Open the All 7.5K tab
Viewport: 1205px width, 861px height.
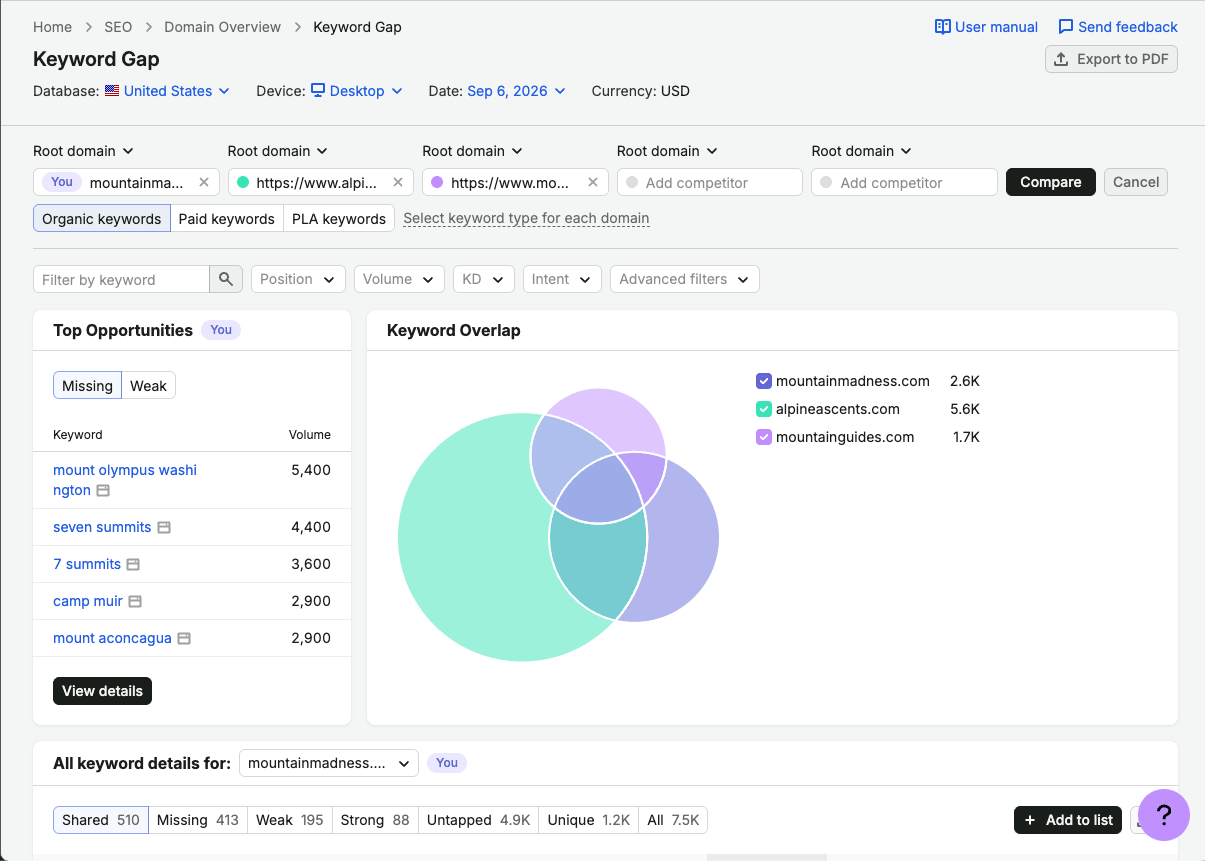pyautogui.click(x=673, y=820)
